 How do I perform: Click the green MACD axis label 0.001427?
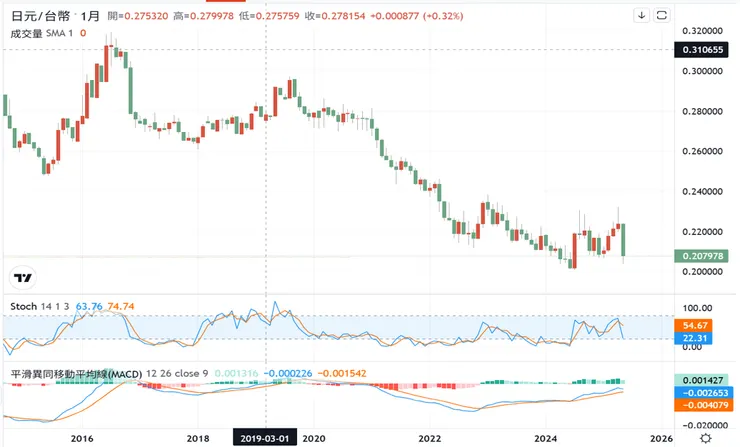(x=703, y=380)
